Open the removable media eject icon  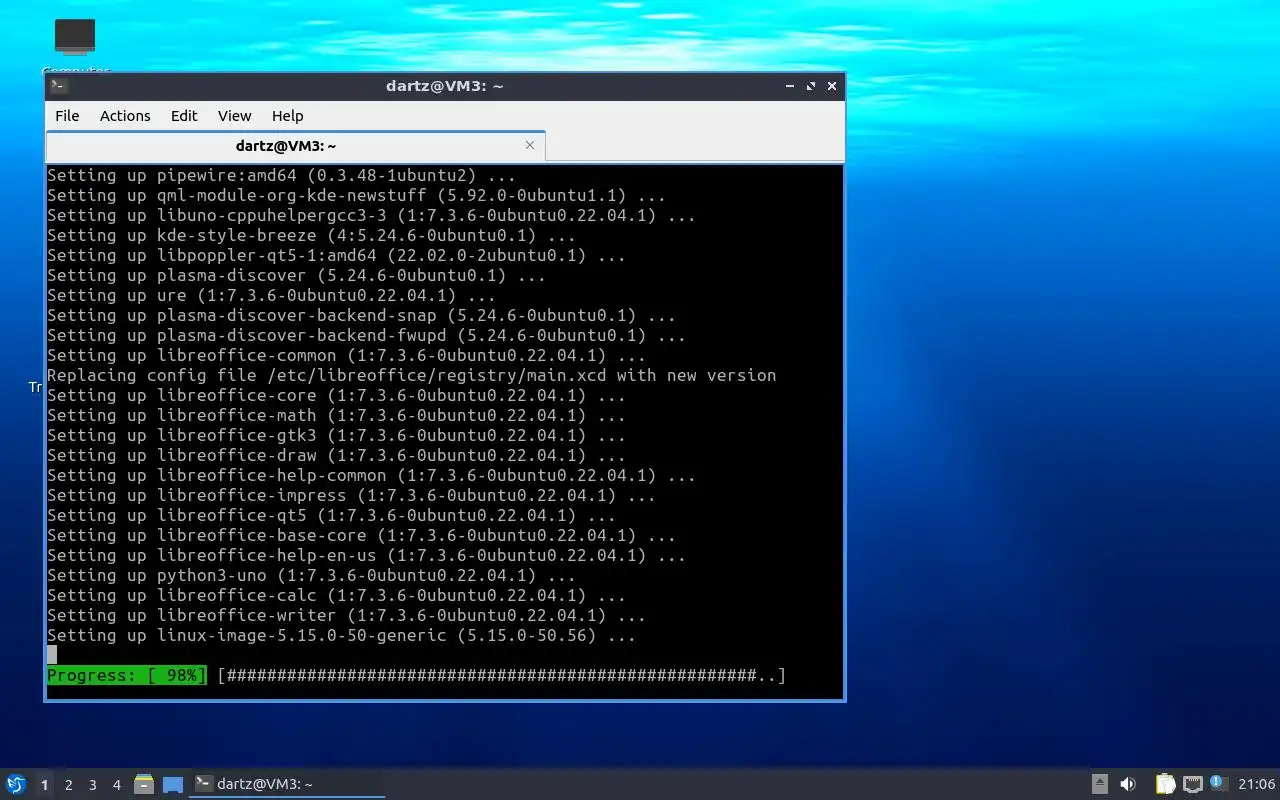click(x=1099, y=784)
